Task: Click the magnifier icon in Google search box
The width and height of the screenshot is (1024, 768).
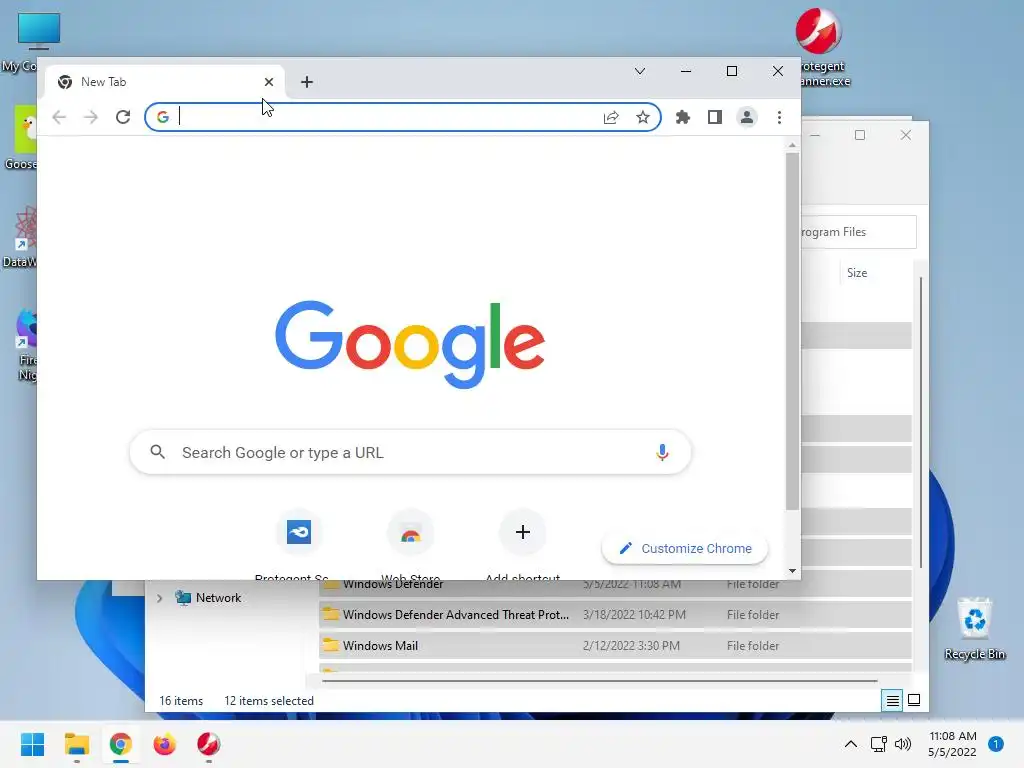Action: click(x=157, y=452)
